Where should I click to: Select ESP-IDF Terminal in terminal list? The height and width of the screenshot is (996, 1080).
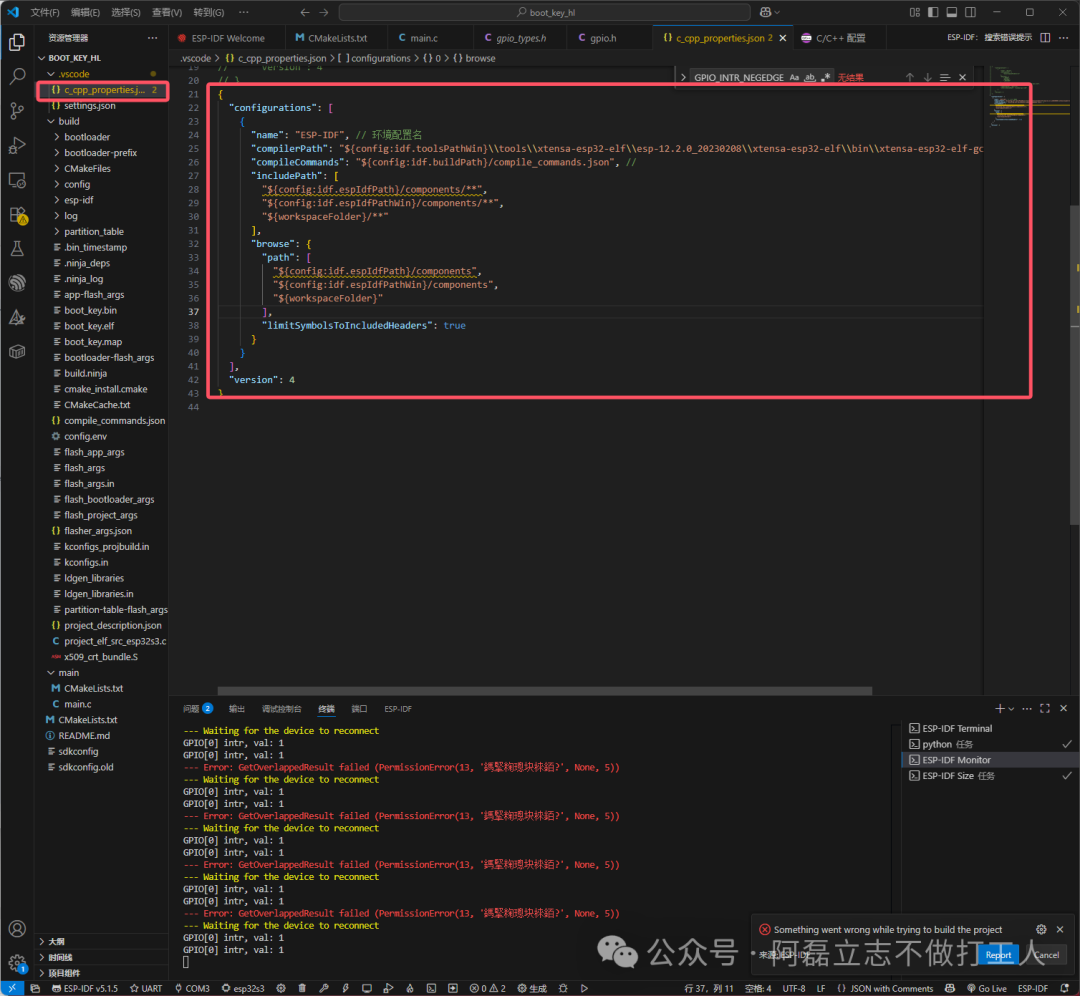[989, 728]
